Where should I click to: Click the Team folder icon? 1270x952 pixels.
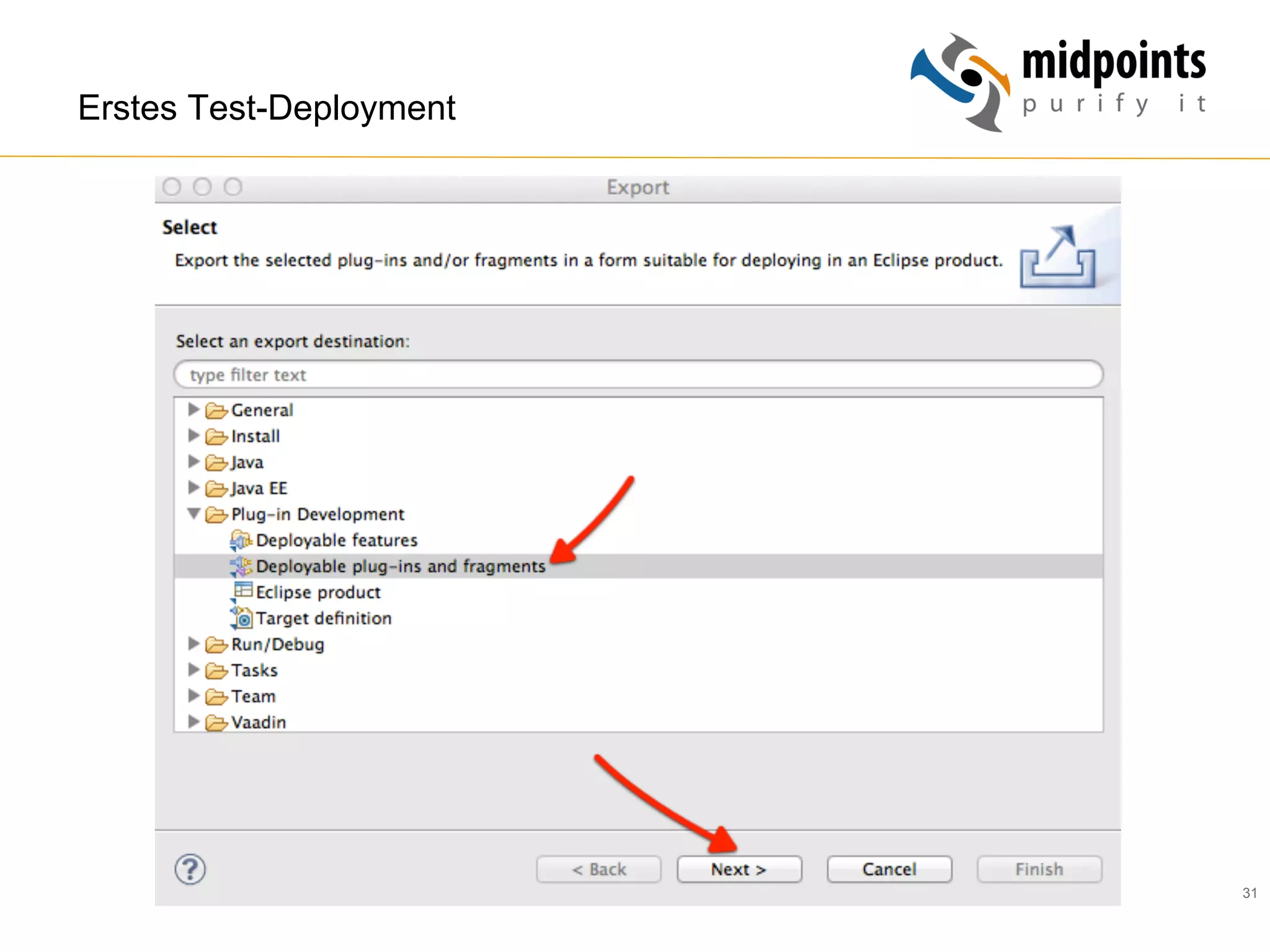pyautogui.click(x=216, y=697)
